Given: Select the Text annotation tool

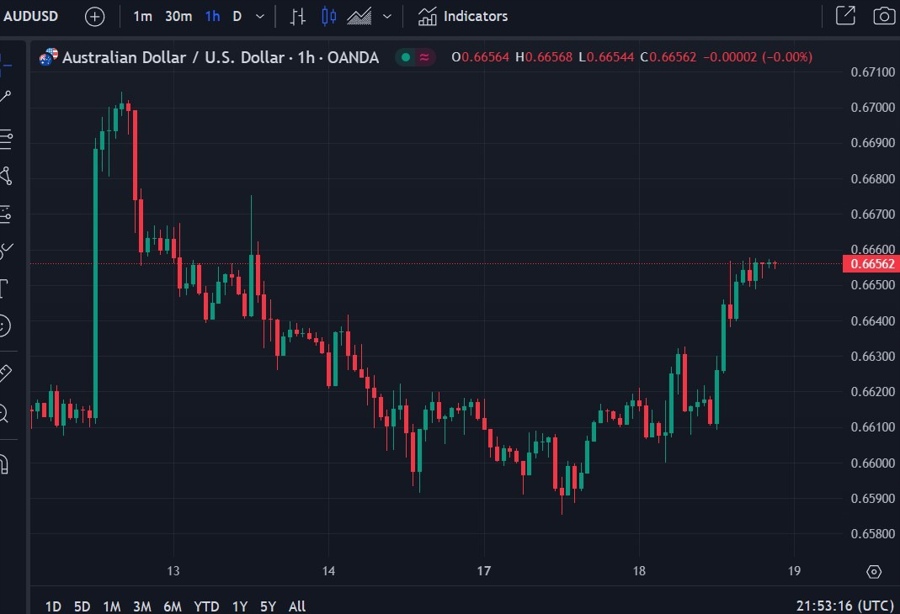Looking at the screenshot, I should tap(5, 288).
